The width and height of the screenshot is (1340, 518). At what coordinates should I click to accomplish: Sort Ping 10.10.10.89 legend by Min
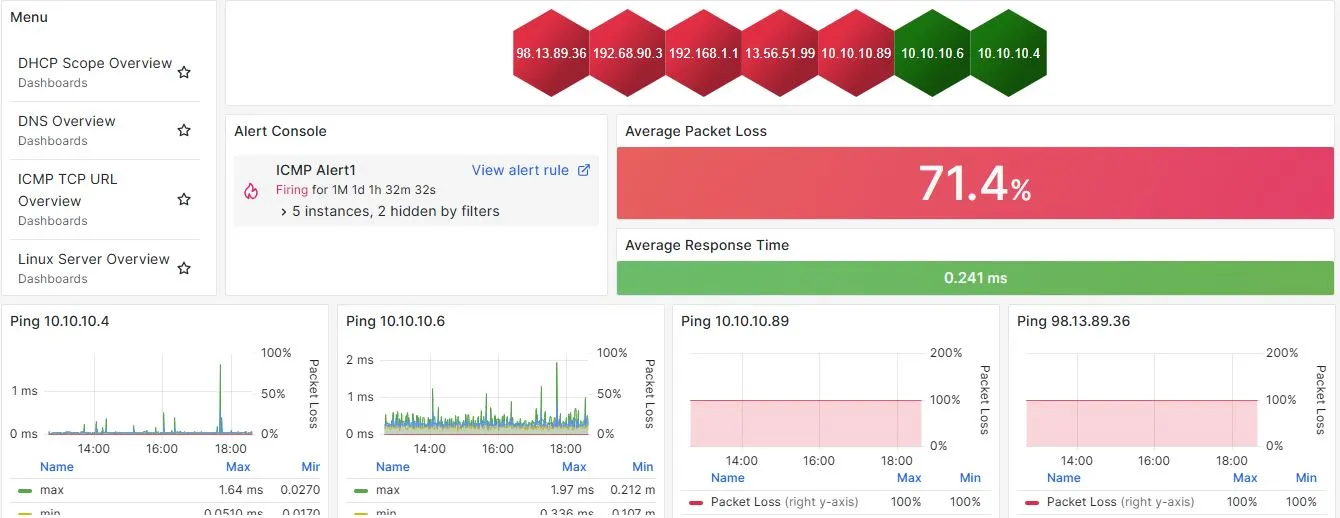970,478
